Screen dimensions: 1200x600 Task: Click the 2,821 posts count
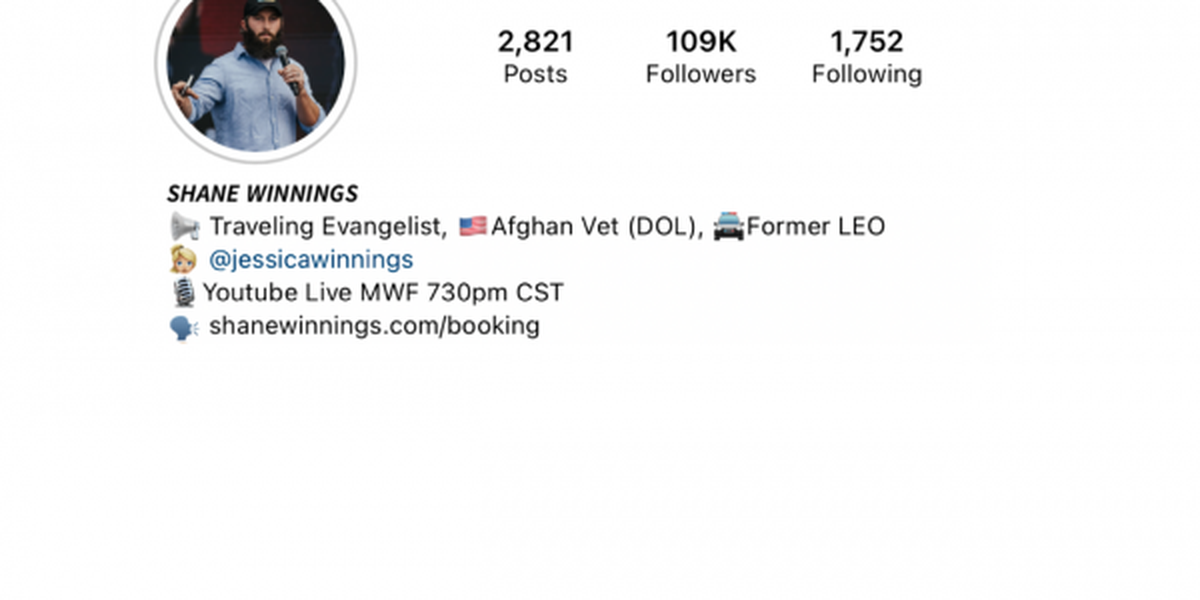coord(536,42)
